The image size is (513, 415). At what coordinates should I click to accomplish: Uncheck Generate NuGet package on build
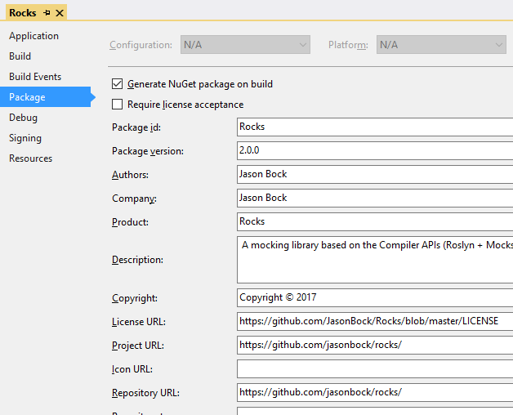[x=117, y=84]
